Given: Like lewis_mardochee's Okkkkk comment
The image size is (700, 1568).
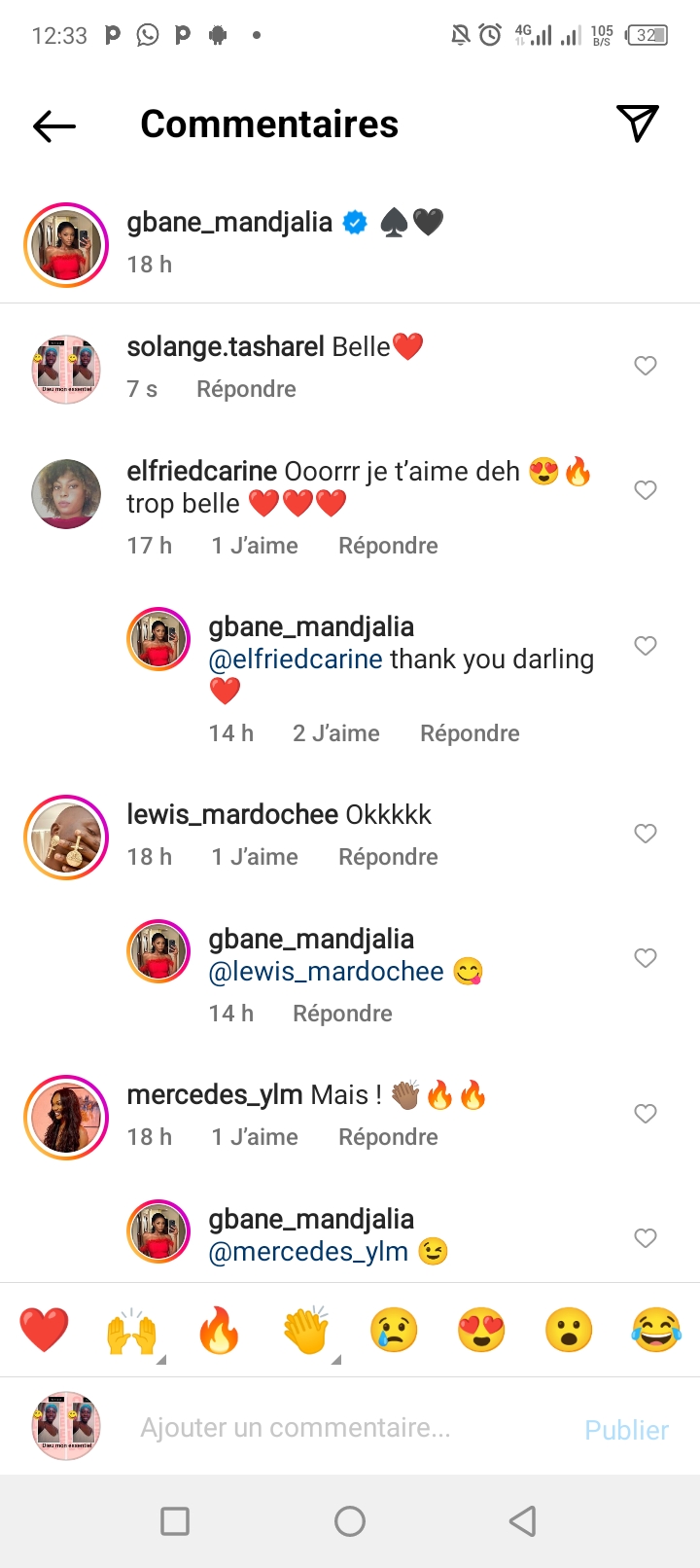Looking at the screenshot, I should pos(646,834).
